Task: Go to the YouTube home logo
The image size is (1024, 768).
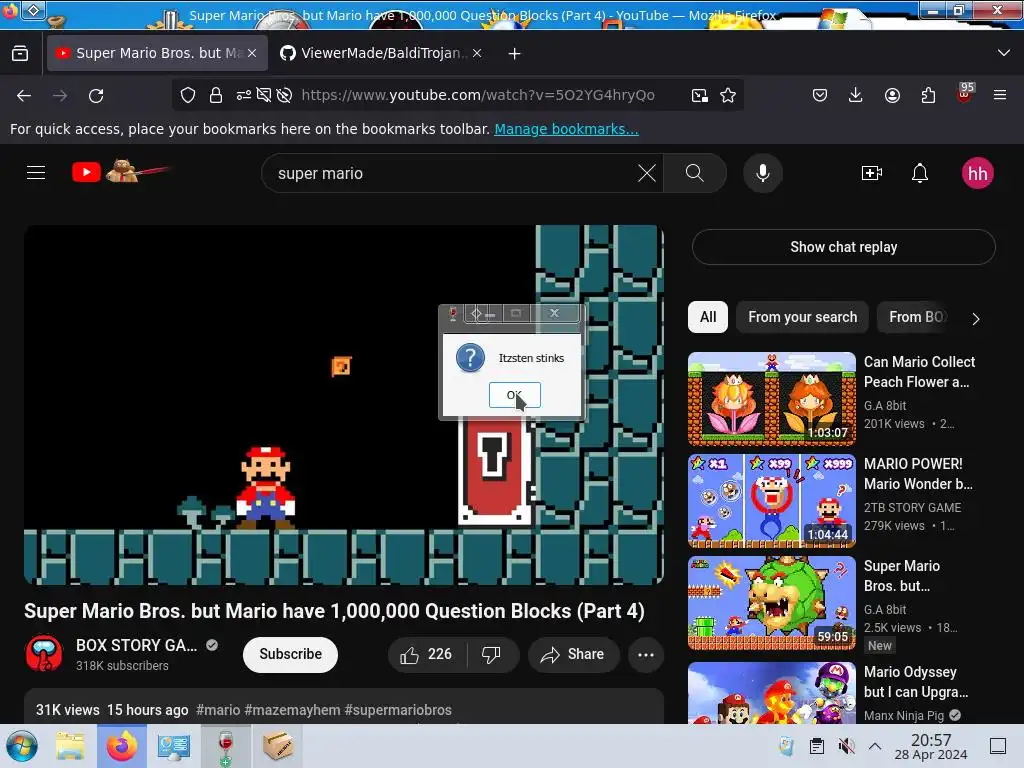Action: point(120,172)
